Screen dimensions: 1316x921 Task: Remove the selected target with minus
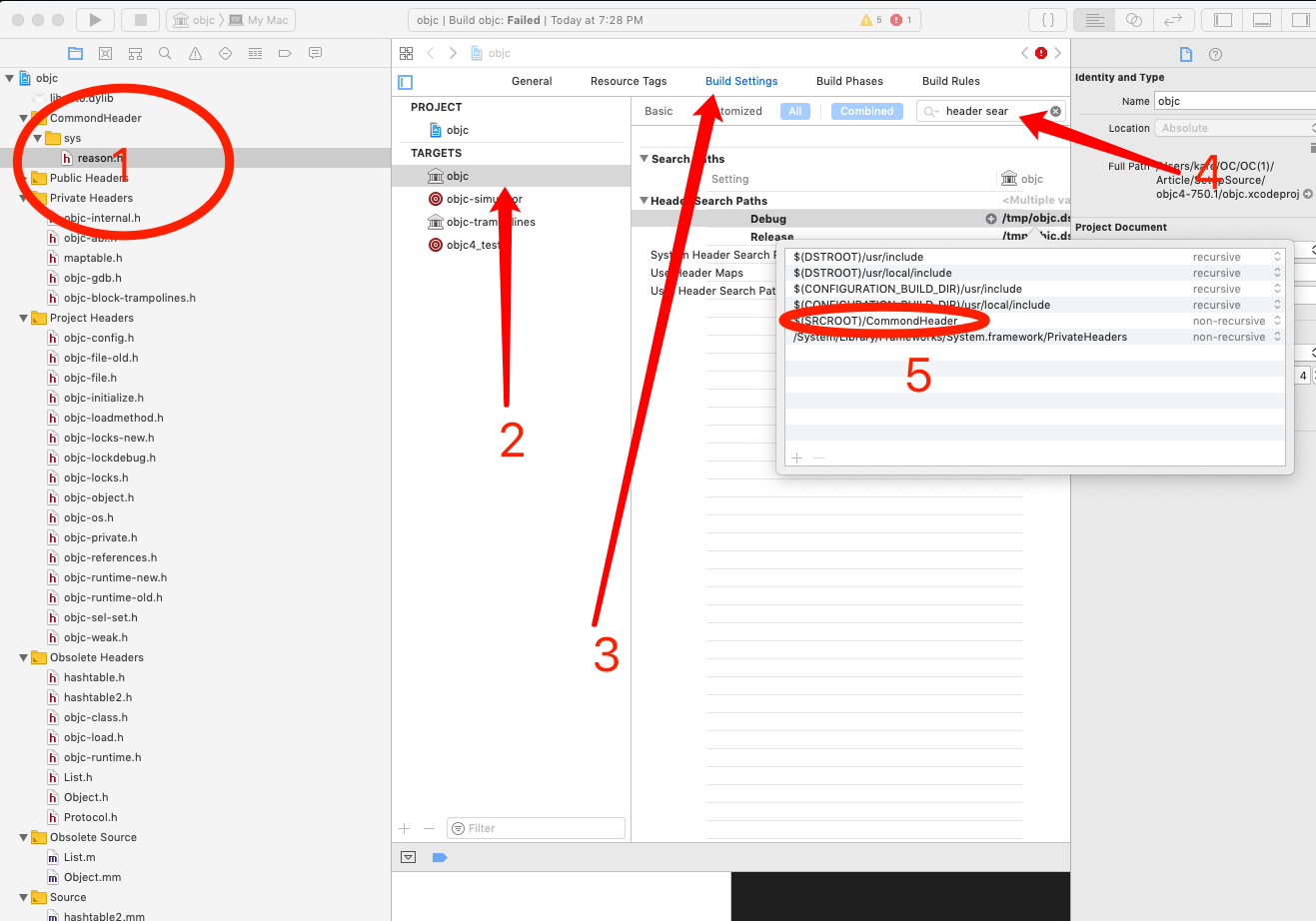click(430, 828)
